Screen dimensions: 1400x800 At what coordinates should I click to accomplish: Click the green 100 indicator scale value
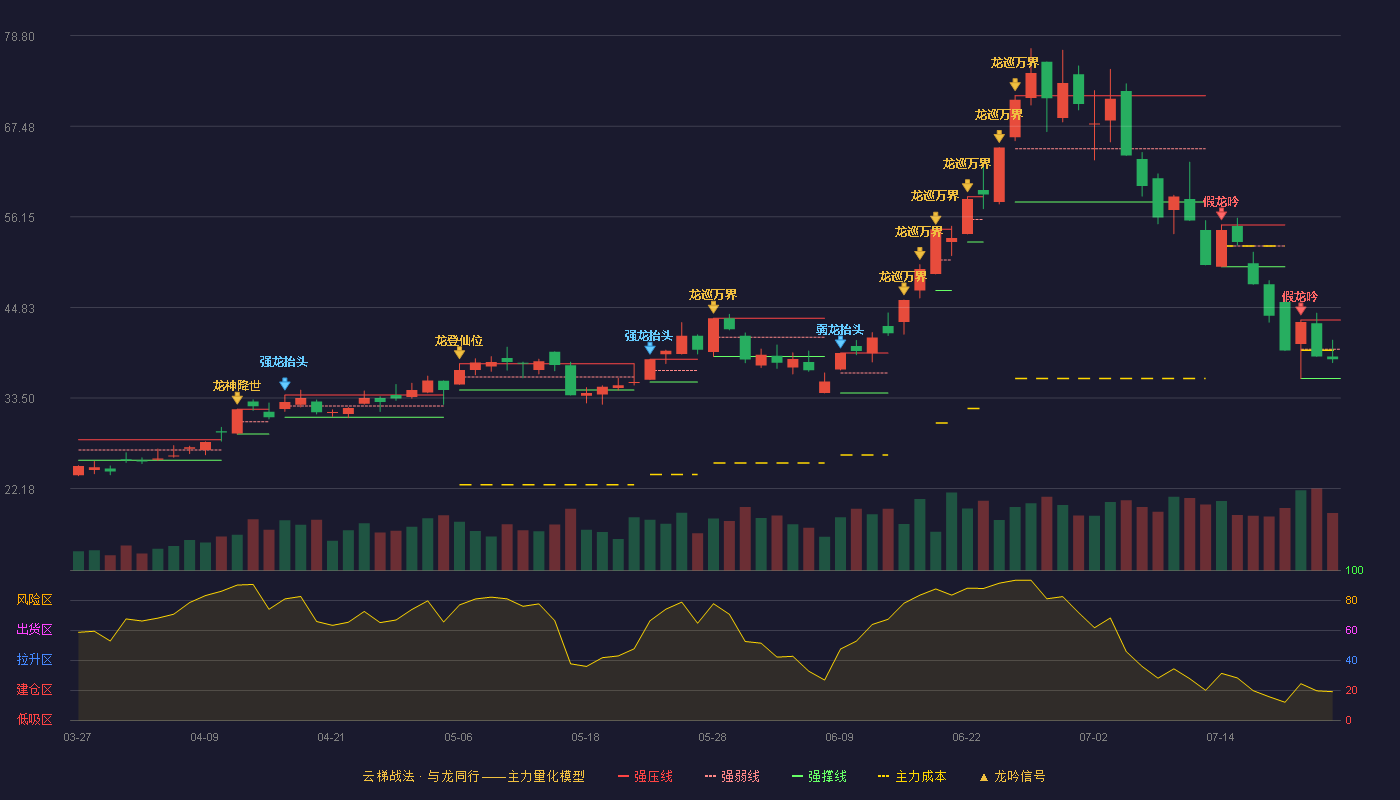pyautogui.click(x=1354, y=571)
